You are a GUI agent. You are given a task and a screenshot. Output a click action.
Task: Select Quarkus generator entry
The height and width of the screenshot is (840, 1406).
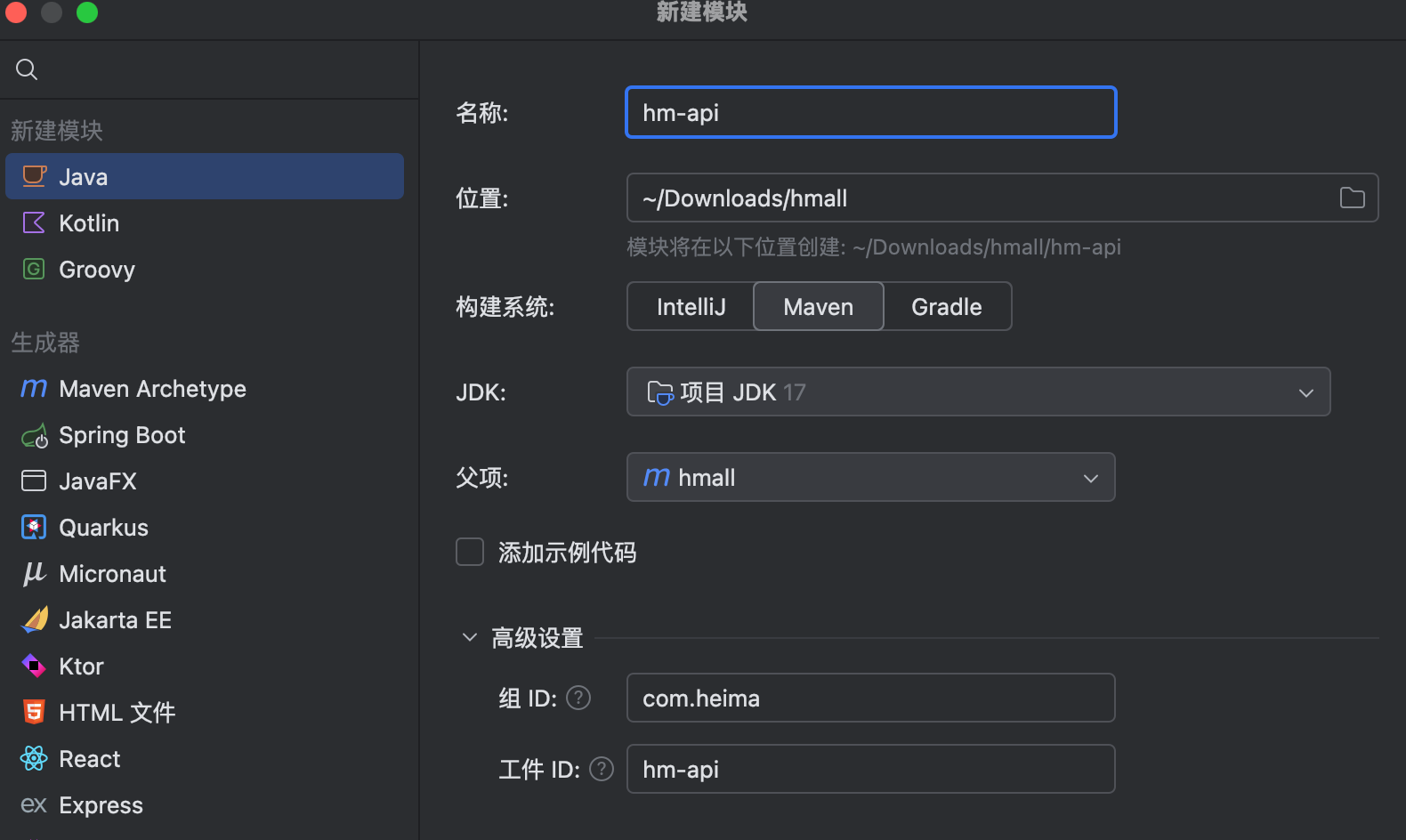coord(205,527)
